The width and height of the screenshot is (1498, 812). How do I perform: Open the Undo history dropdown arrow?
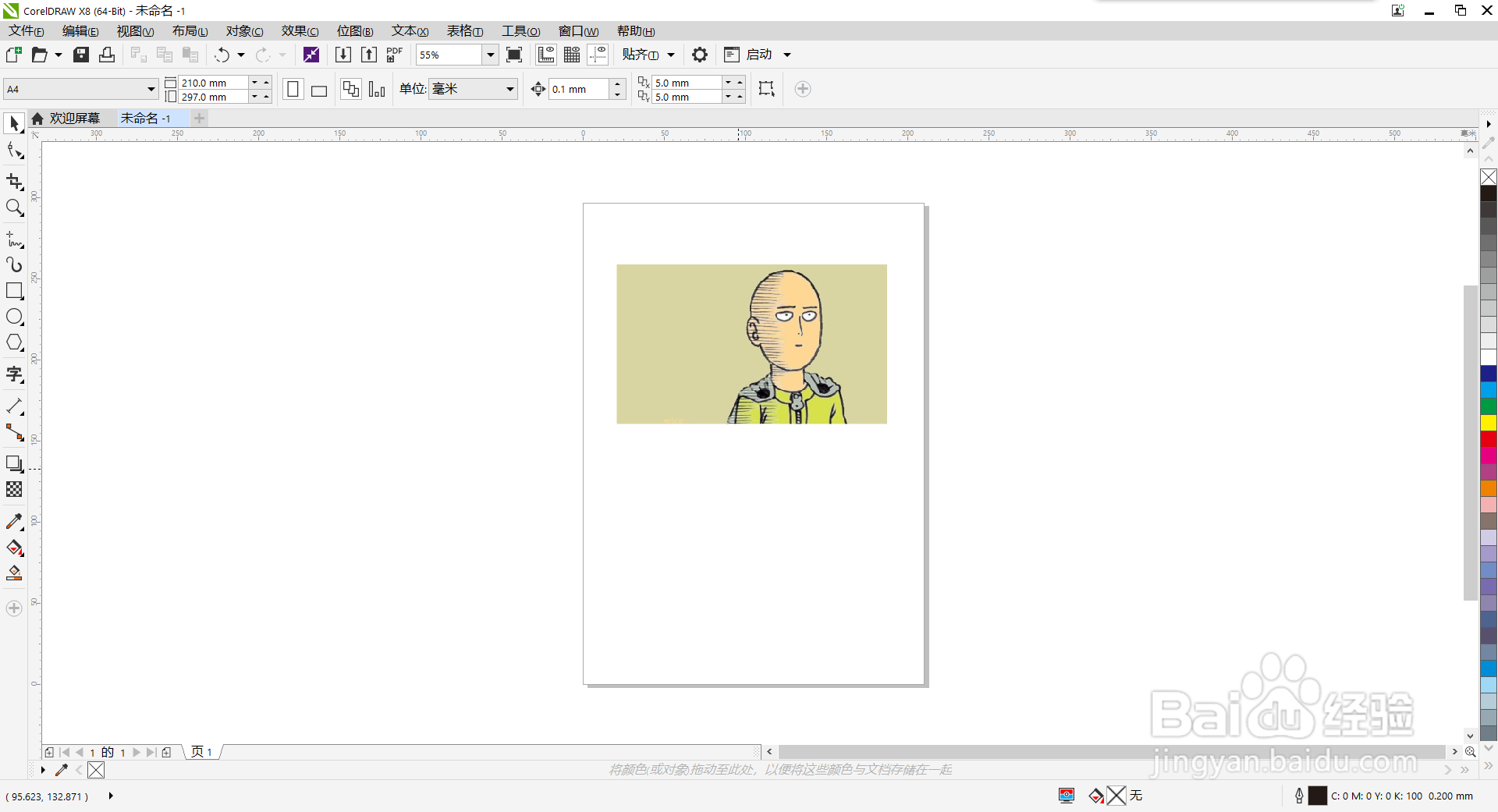240,55
